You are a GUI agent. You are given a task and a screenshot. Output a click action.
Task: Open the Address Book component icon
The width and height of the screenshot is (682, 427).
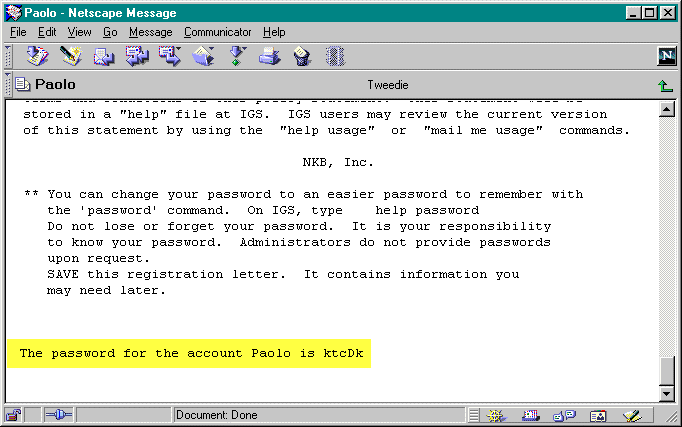[598, 416]
